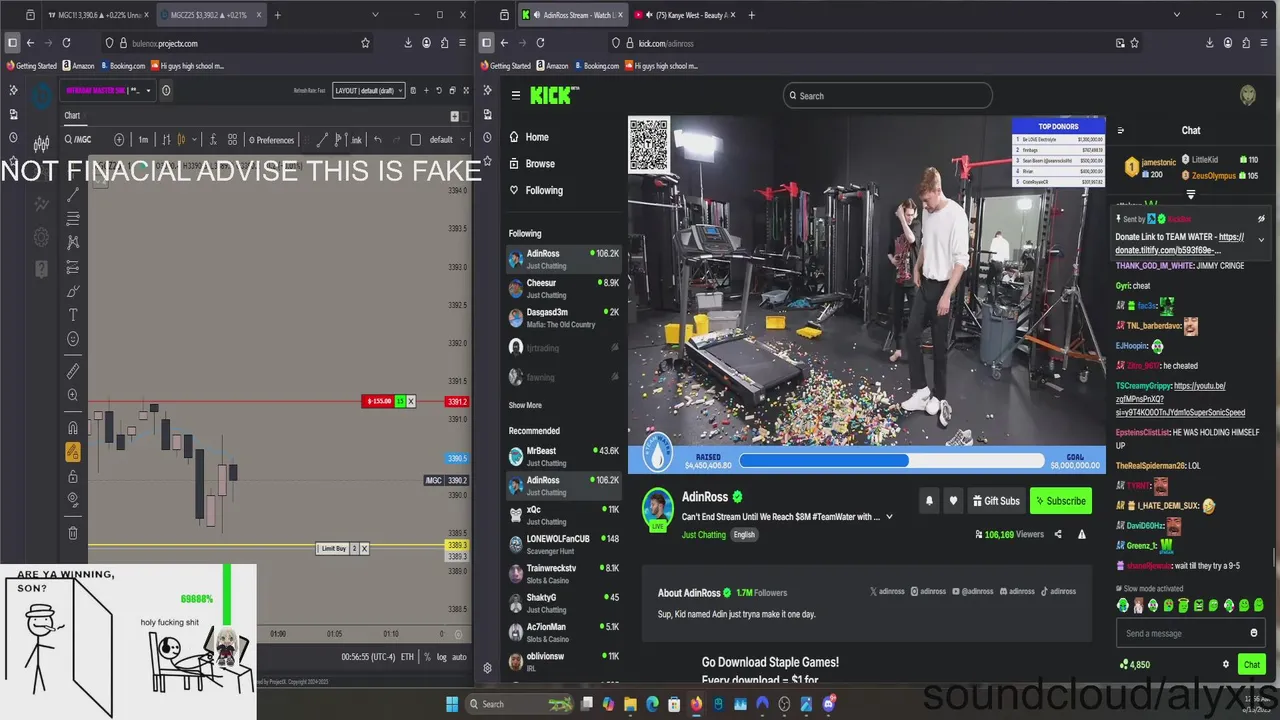Click the heart follow icon
1280x720 pixels.
click(953, 501)
